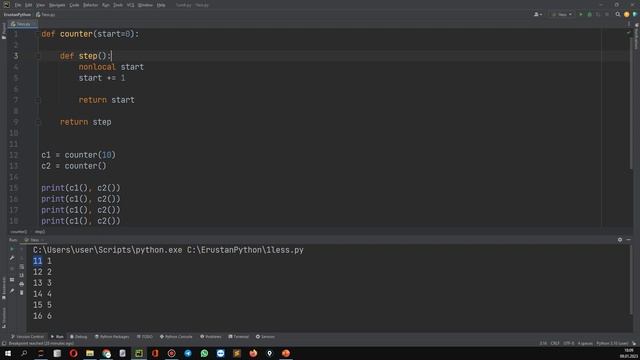Toggle soft-wrap icon in Run panel
This screenshot has width=640, height=360.
[22, 267]
